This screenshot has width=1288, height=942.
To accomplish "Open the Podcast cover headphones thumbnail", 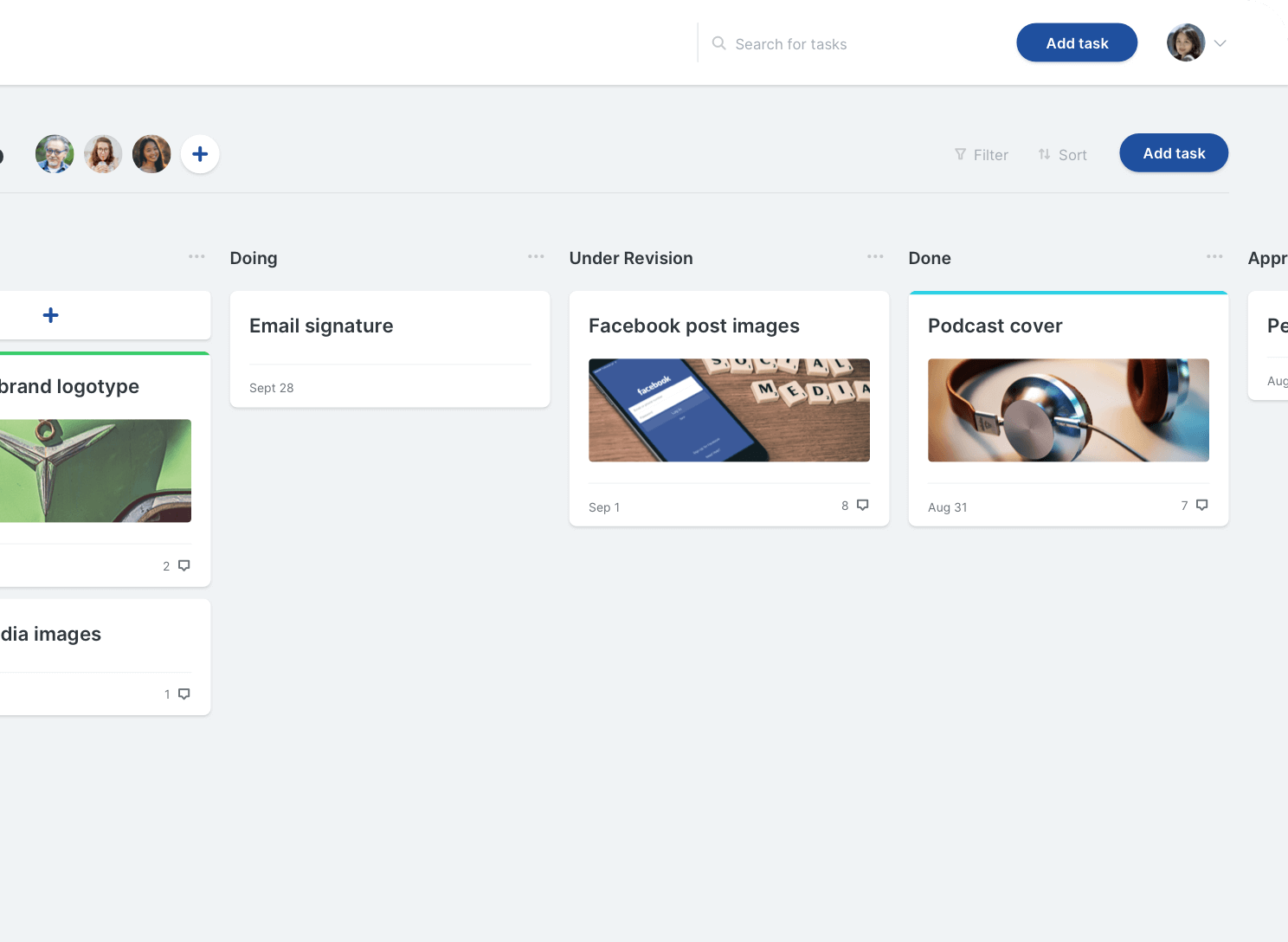I will [x=1068, y=410].
